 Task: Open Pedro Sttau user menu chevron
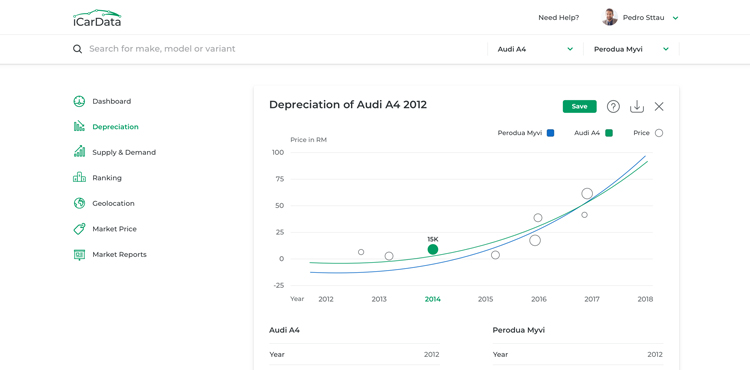coord(675,18)
